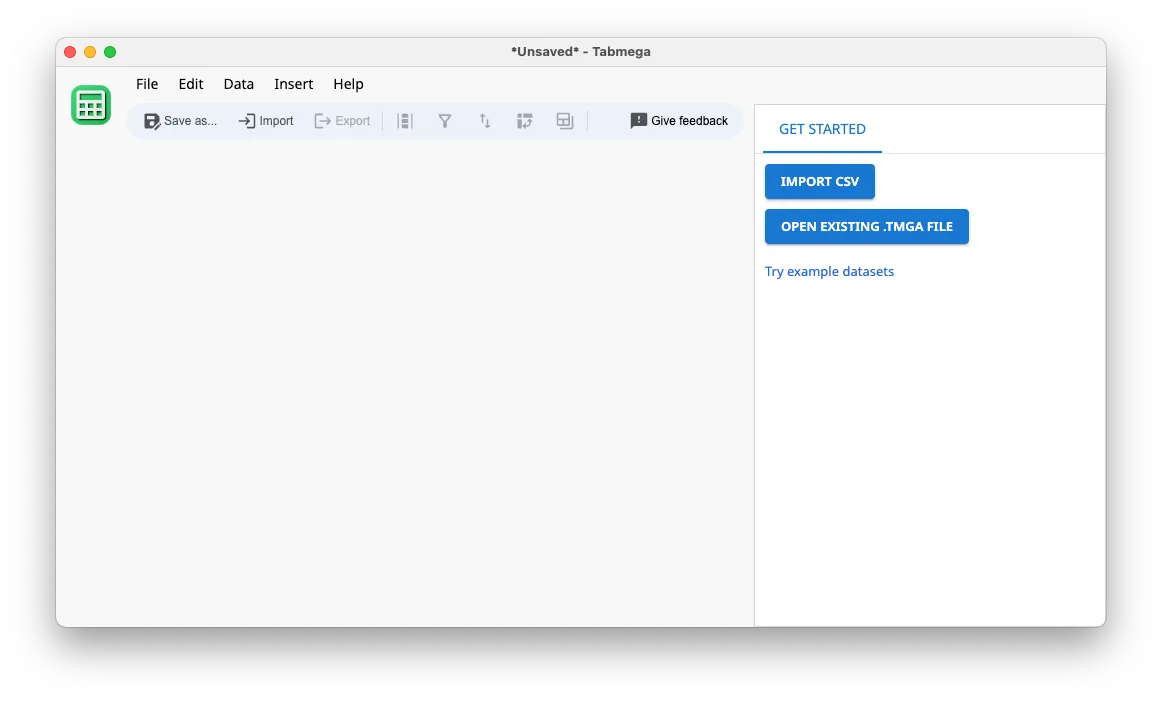Click the pivot/transform icon in the toolbar
The width and height of the screenshot is (1162, 701).
524,120
